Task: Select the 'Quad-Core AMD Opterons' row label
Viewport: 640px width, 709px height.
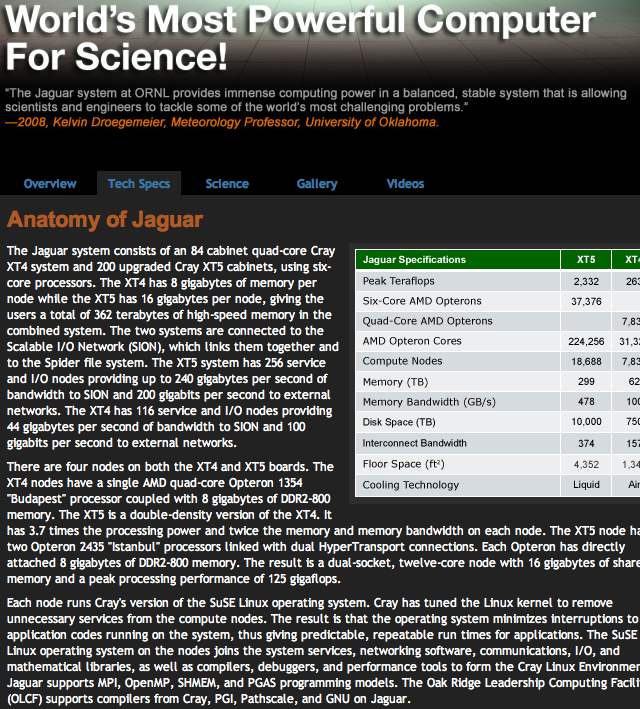Action: (427, 321)
